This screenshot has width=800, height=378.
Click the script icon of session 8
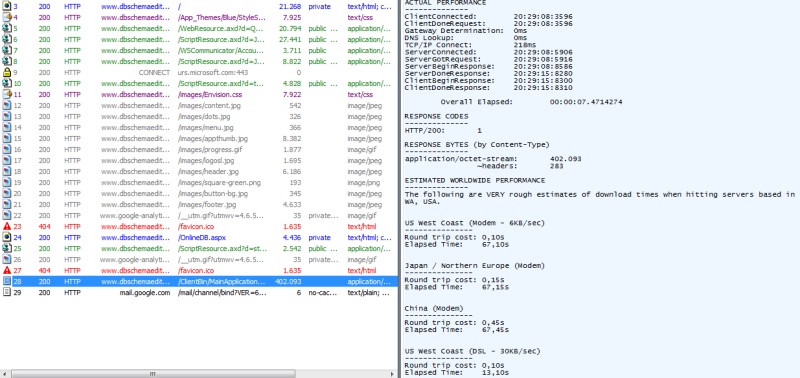coord(7,62)
